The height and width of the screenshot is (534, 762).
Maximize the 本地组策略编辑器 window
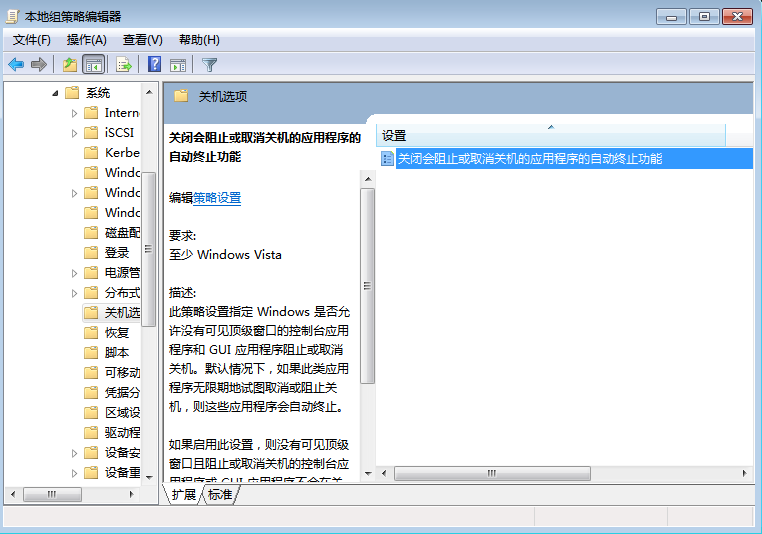tap(704, 17)
